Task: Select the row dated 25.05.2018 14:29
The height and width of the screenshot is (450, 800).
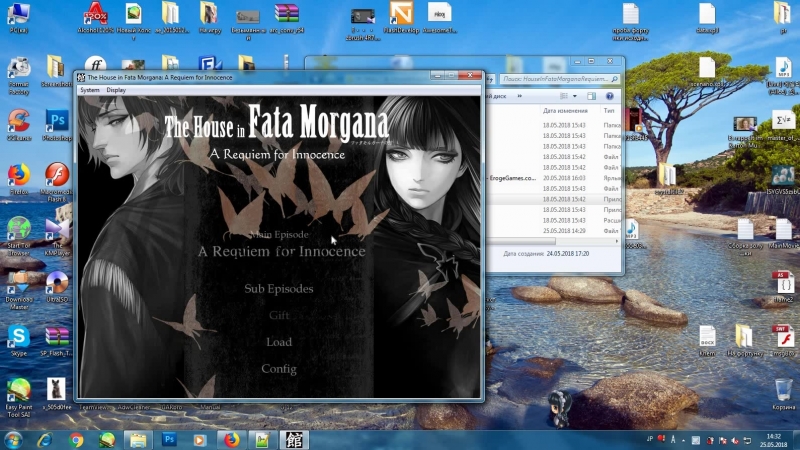Action: (x=554, y=231)
